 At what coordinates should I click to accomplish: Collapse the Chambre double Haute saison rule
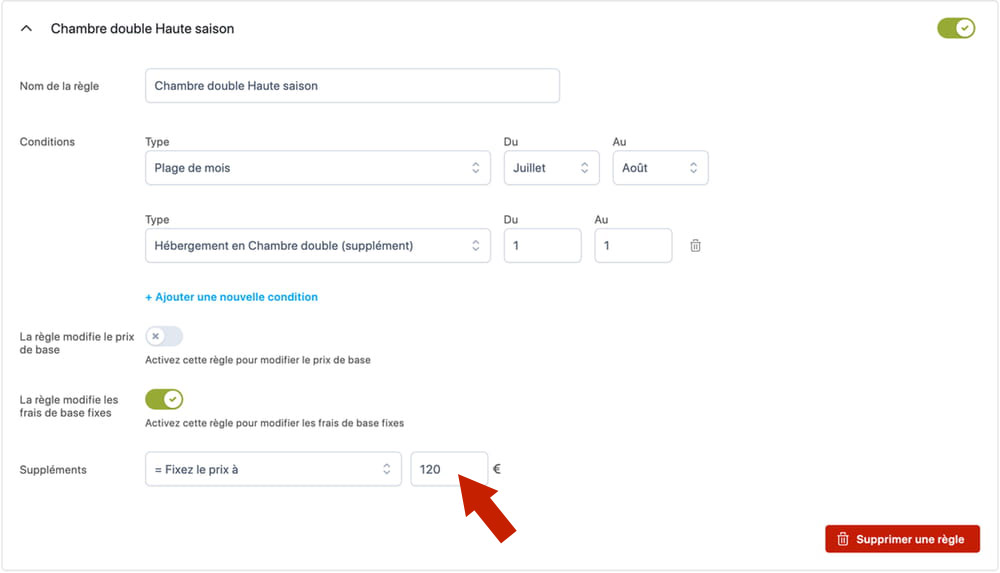26,28
